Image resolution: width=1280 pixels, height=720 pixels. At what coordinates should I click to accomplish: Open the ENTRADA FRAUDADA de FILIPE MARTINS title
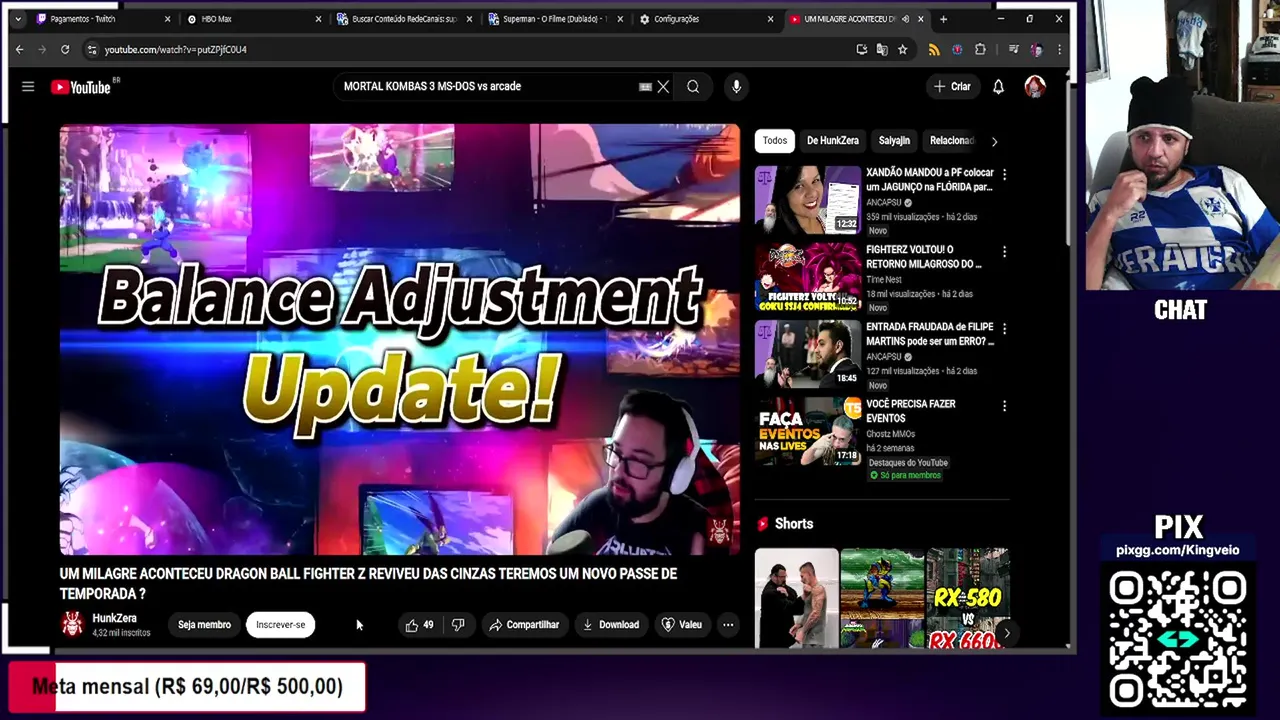(x=930, y=334)
